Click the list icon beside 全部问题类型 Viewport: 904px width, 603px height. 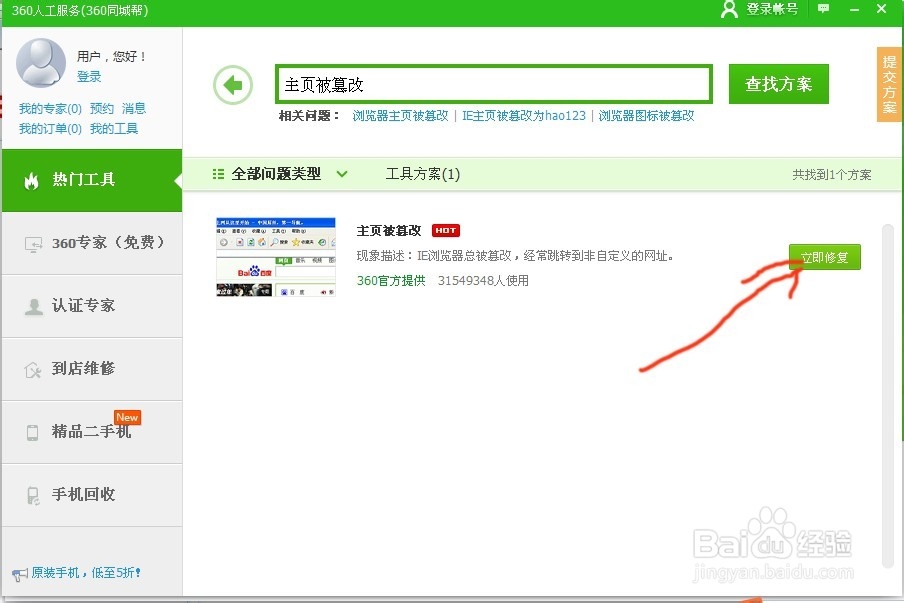(x=218, y=173)
